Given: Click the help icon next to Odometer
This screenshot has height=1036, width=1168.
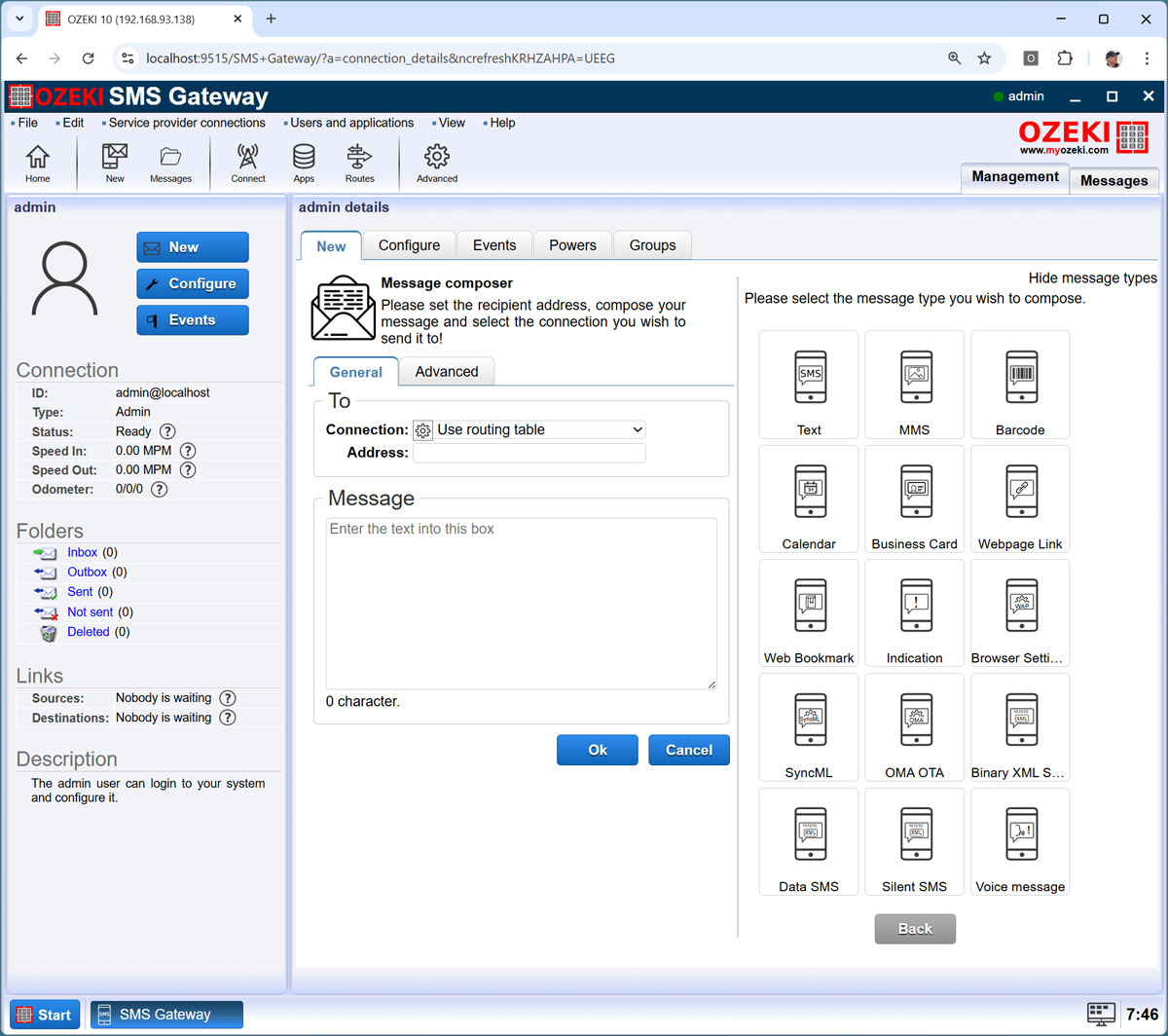Looking at the screenshot, I should pyautogui.click(x=159, y=489).
